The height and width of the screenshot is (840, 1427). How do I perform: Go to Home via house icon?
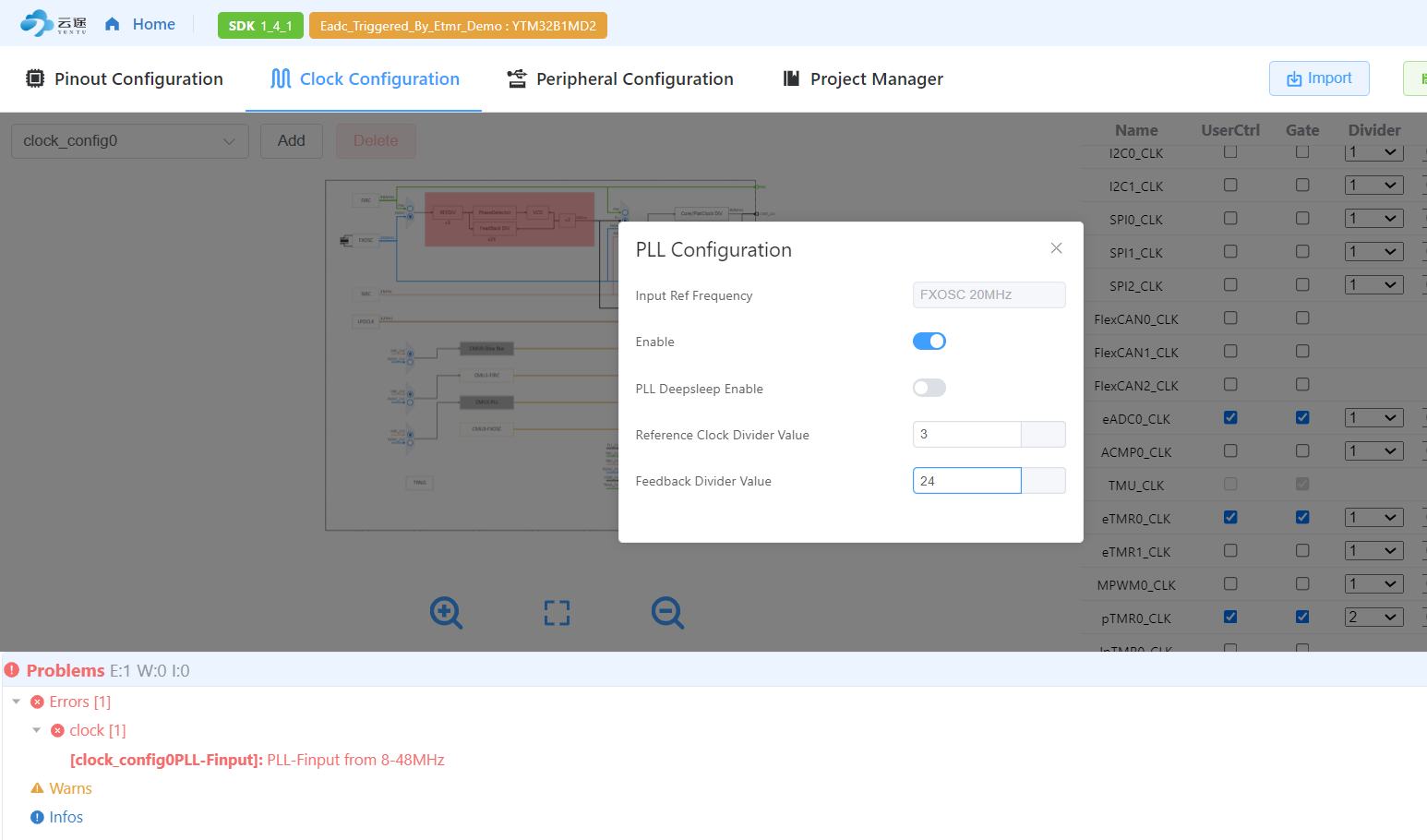[x=113, y=24]
